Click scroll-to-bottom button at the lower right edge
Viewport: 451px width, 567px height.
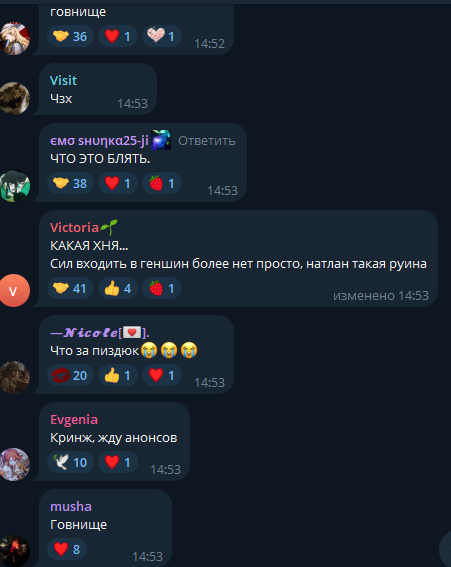(446, 549)
